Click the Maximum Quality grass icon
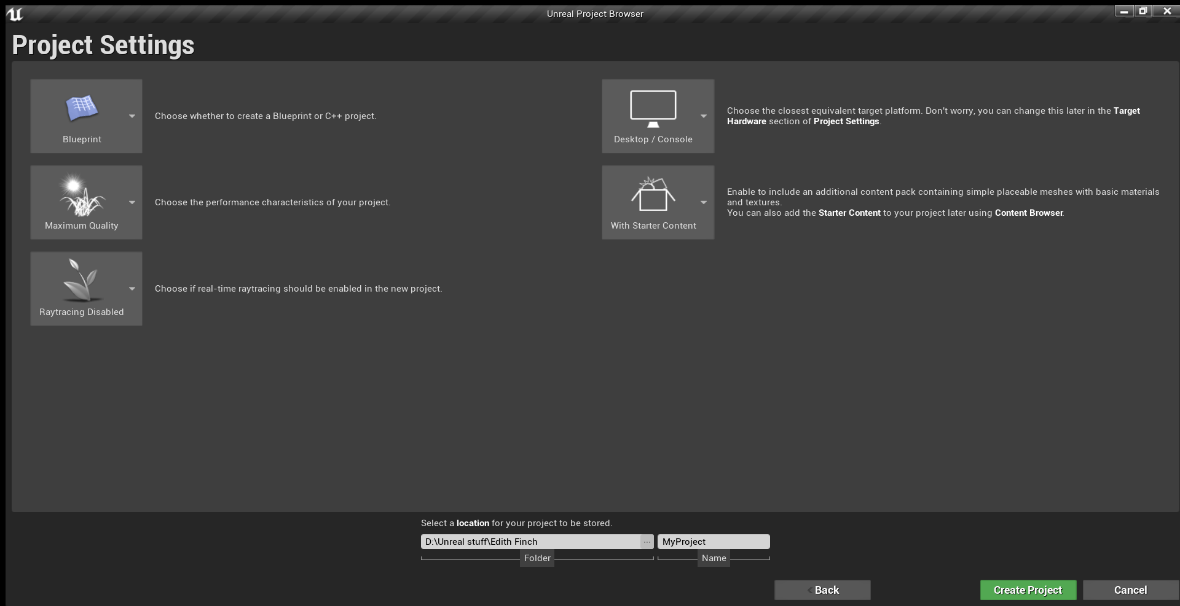The height and width of the screenshot is (606, 1180). [81, 194]
